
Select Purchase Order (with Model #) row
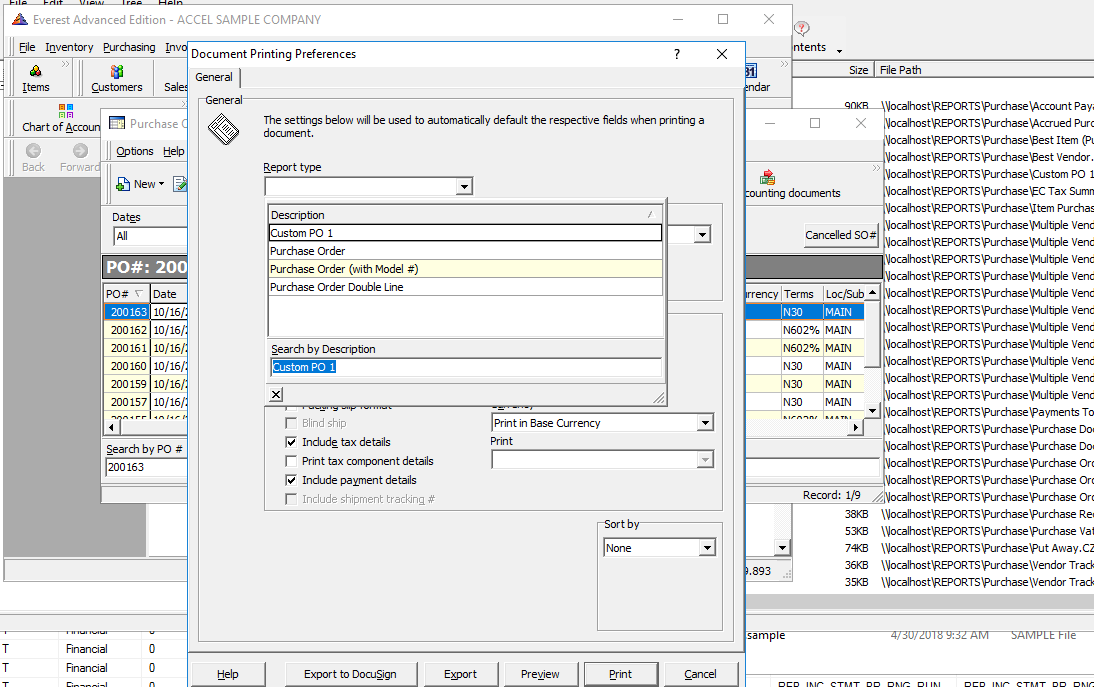click(465, 269)
